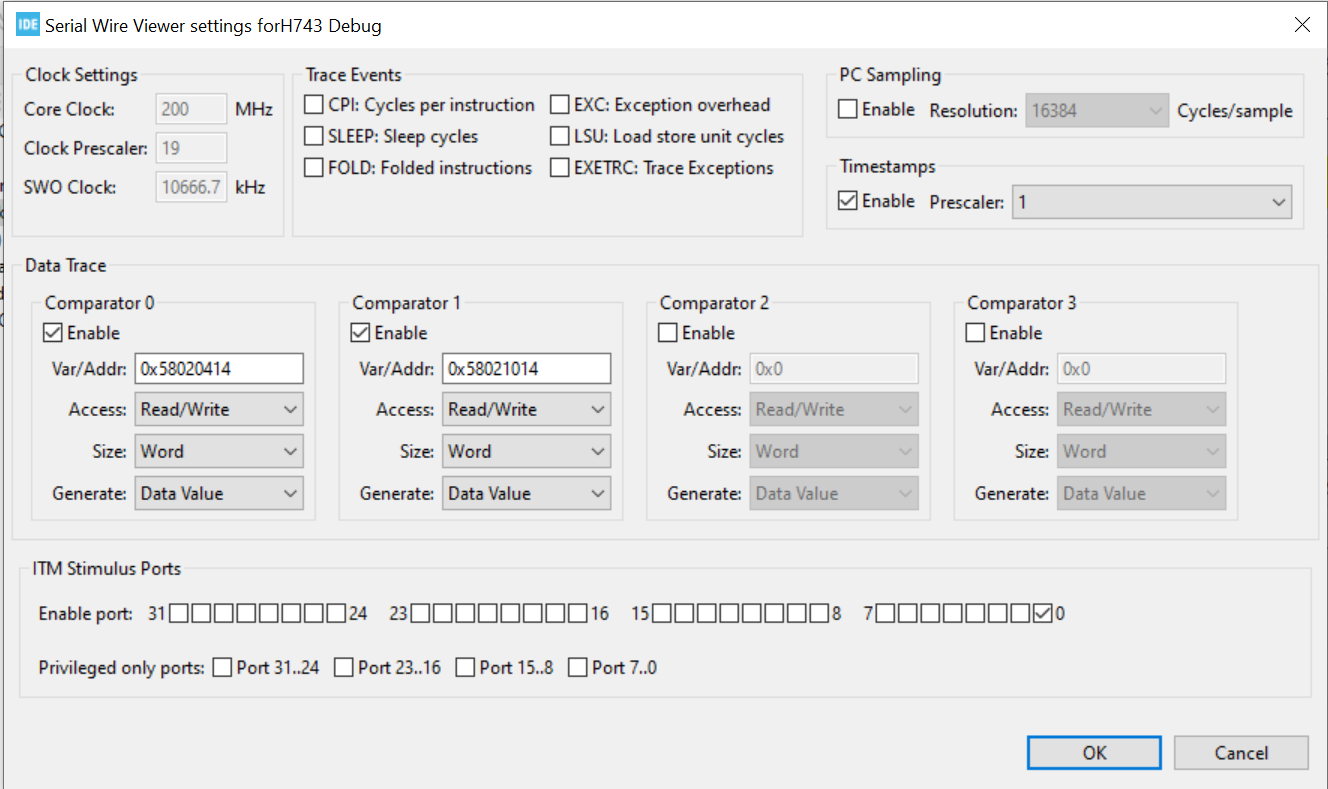Enable CPI: Cycles per instruction tracing
The height and width of the screenshot is (789, 1328).
pos(315,104)
